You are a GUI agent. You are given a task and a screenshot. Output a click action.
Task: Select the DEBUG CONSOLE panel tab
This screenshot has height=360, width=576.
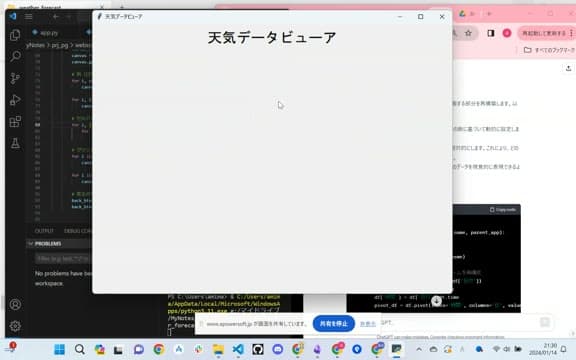tap(78, 231)
